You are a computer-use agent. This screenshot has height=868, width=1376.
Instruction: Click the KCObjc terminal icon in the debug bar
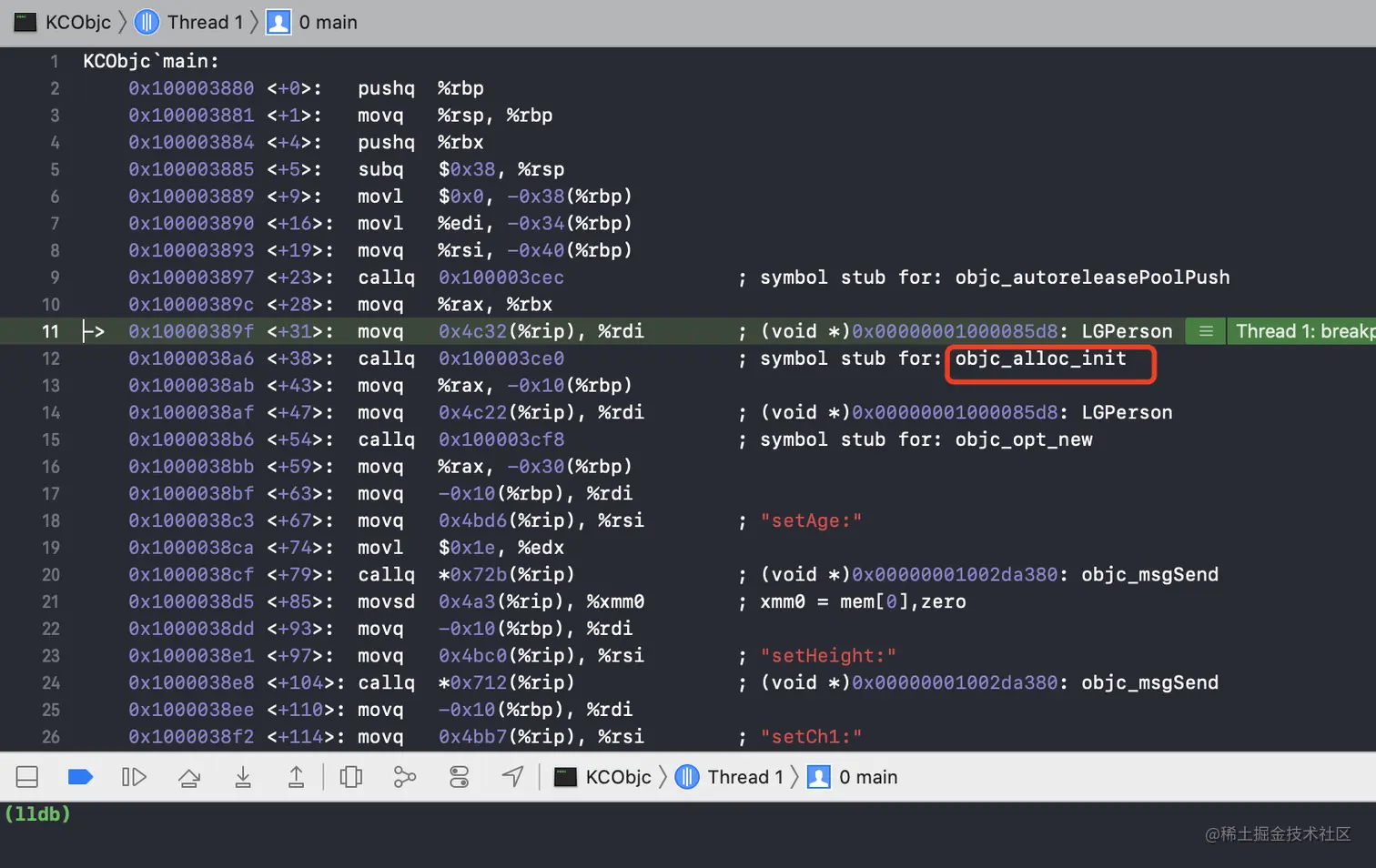pos(566,777)
